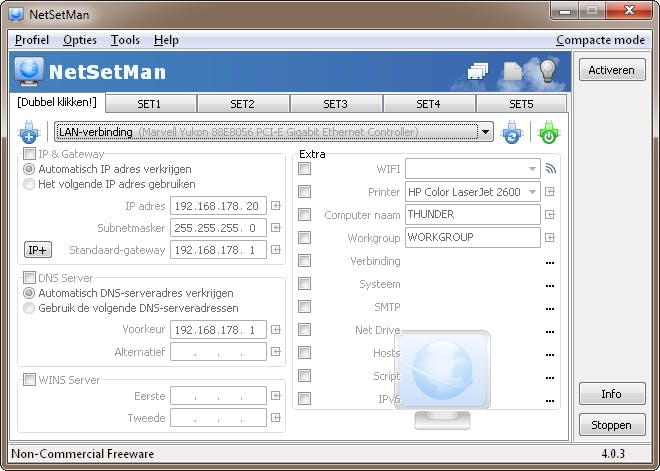660x471 pixels.
Task: Click the add network adapter plus icon
Action: click(x=29, y=132)
